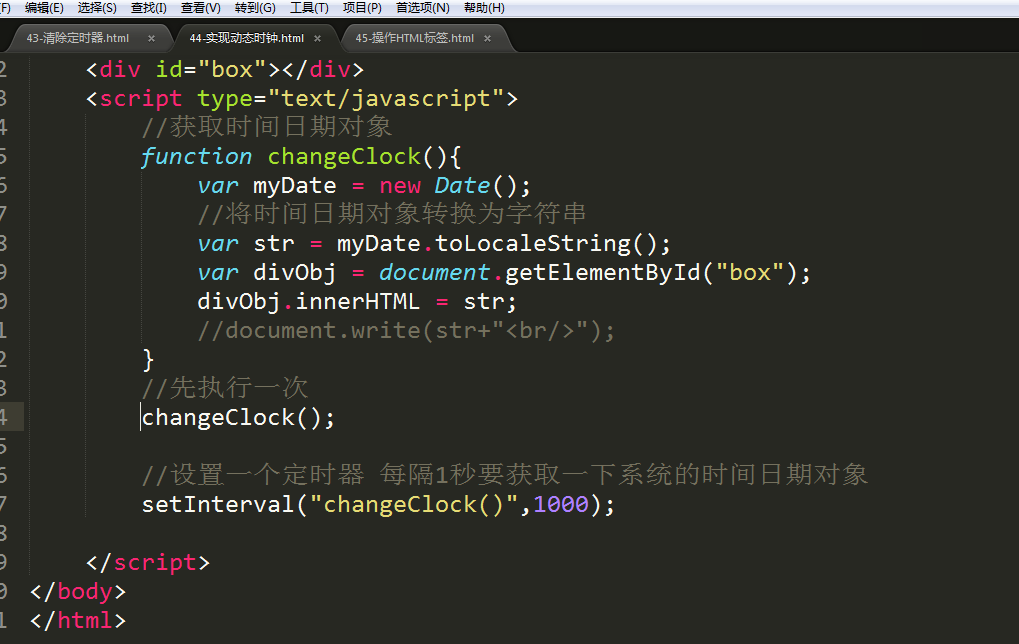The width and height of the screenshot is (1019, 644).
Task: Click the divObj.innerHTML assignment line
Action: [357, 302]
